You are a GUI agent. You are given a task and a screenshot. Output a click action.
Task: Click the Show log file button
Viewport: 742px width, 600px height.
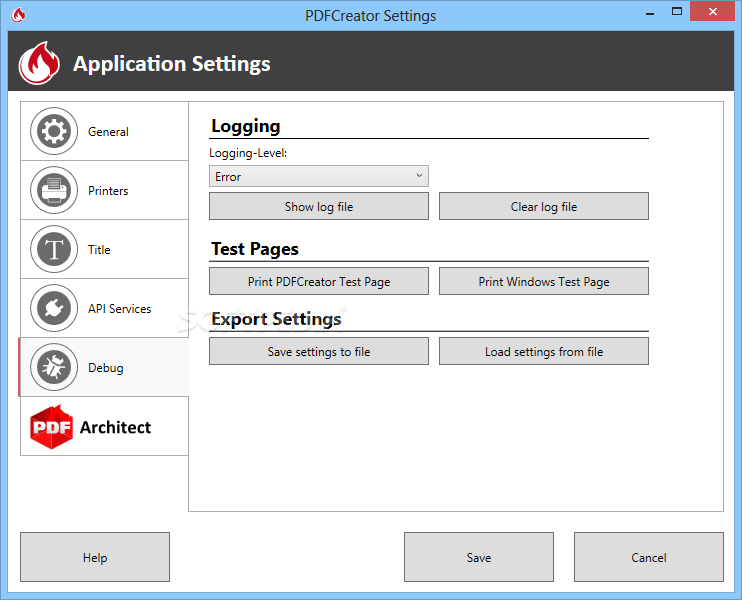pyautogui.click(x=319, y=206)
